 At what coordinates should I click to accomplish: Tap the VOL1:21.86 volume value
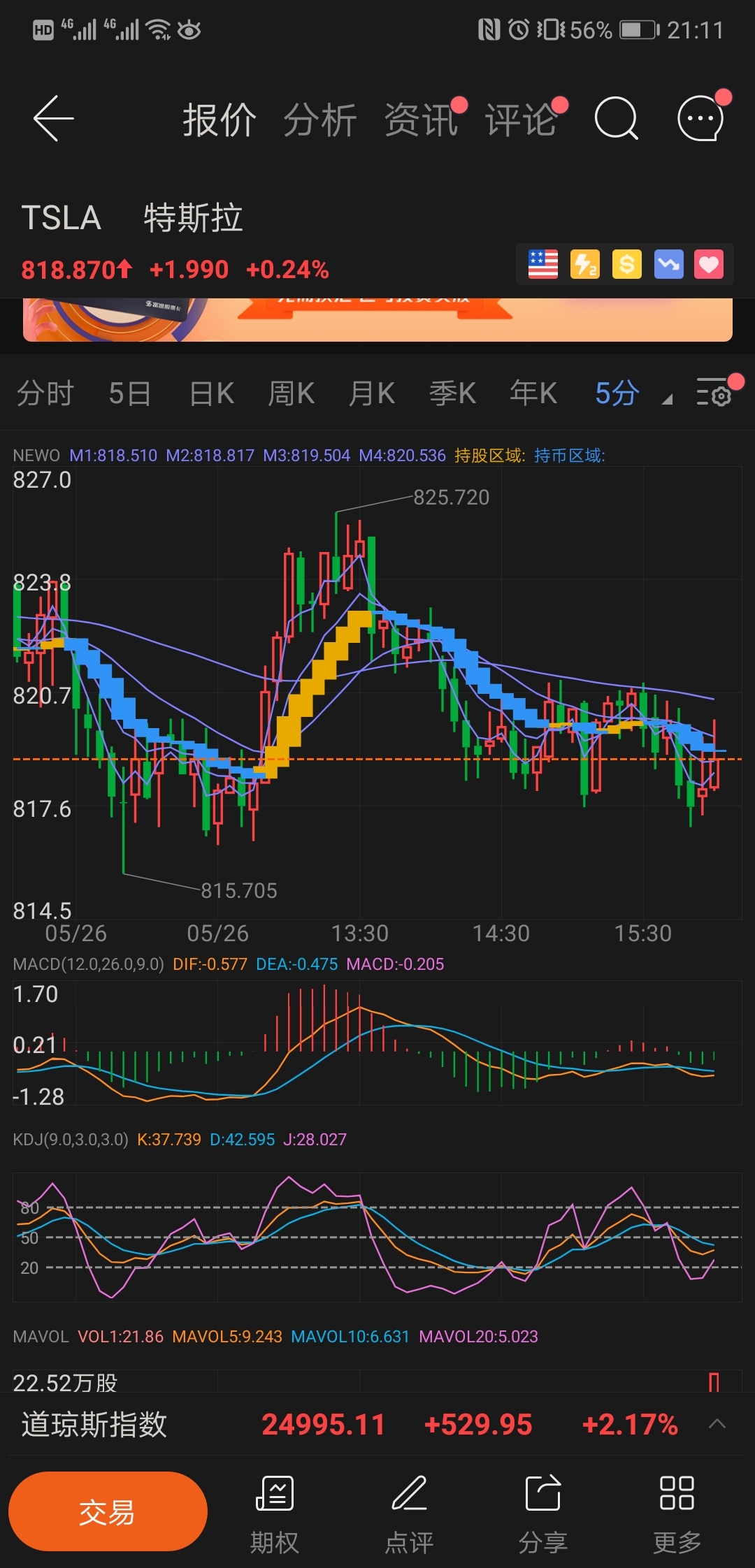(120, 1337)
